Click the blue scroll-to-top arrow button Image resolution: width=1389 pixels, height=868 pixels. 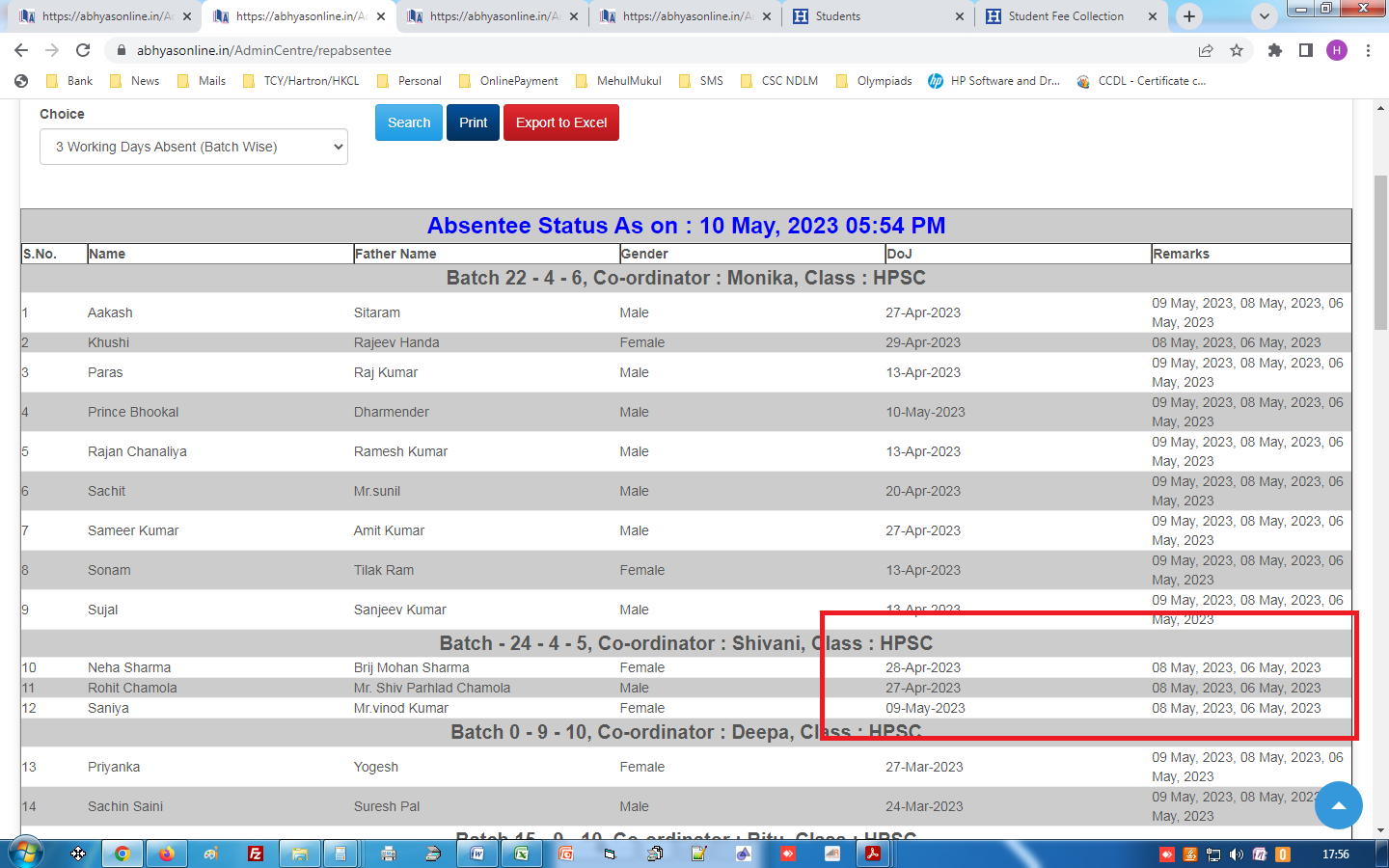(x=1338, y=805)
